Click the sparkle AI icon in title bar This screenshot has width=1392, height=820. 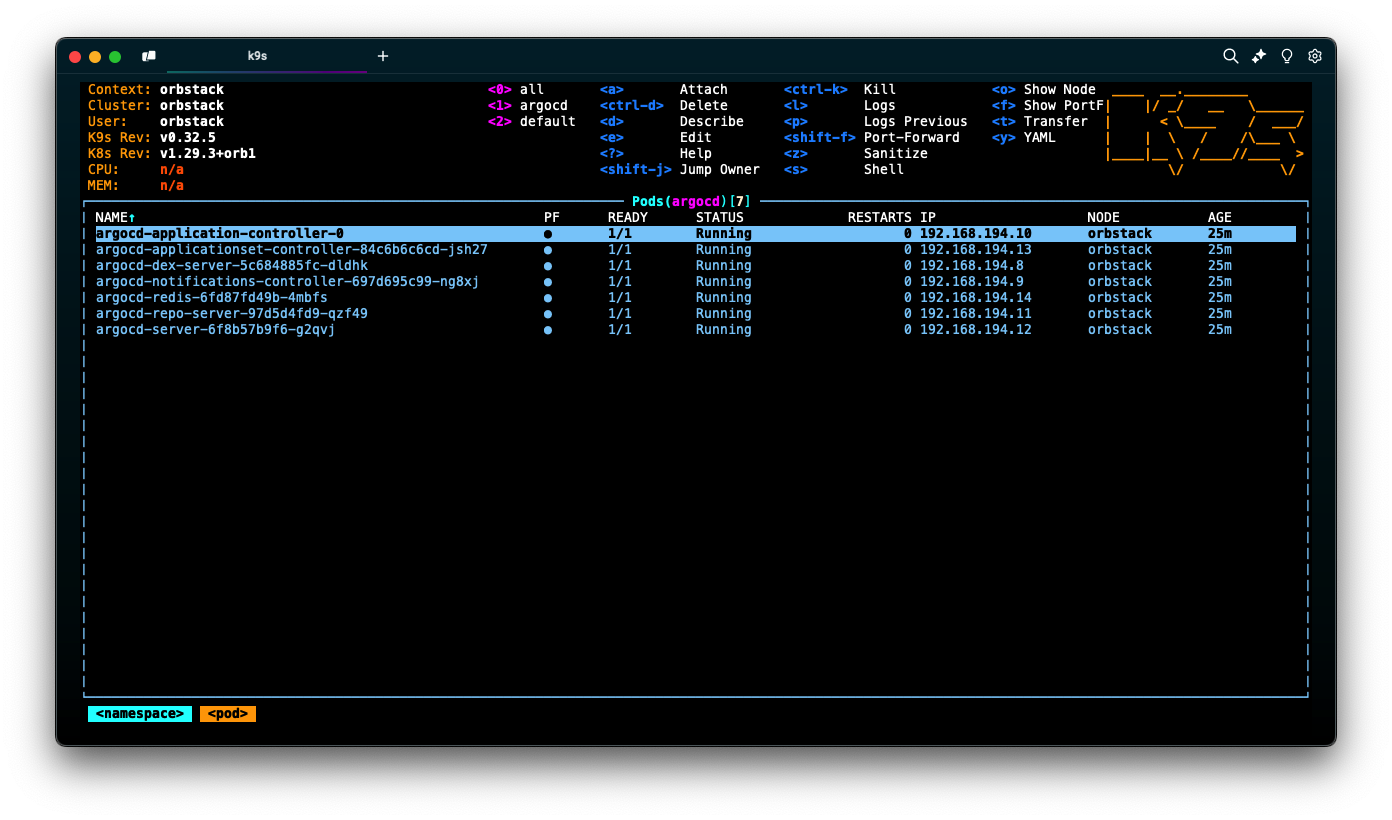[x=1259, y=56]
